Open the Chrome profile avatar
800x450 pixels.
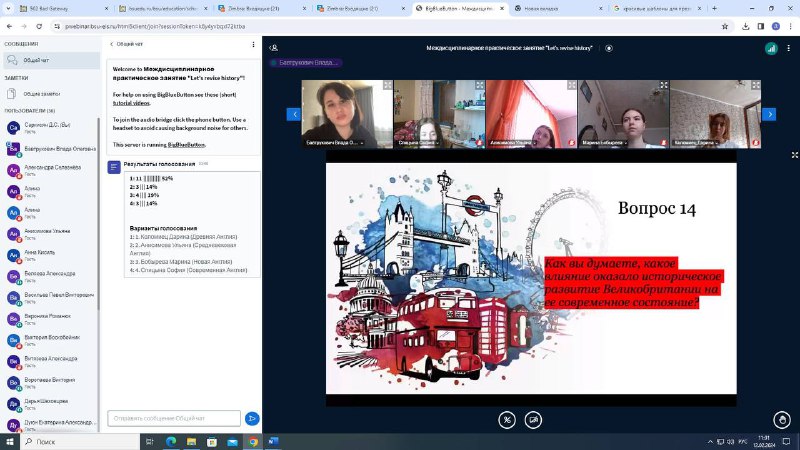(x=776, y=26)
